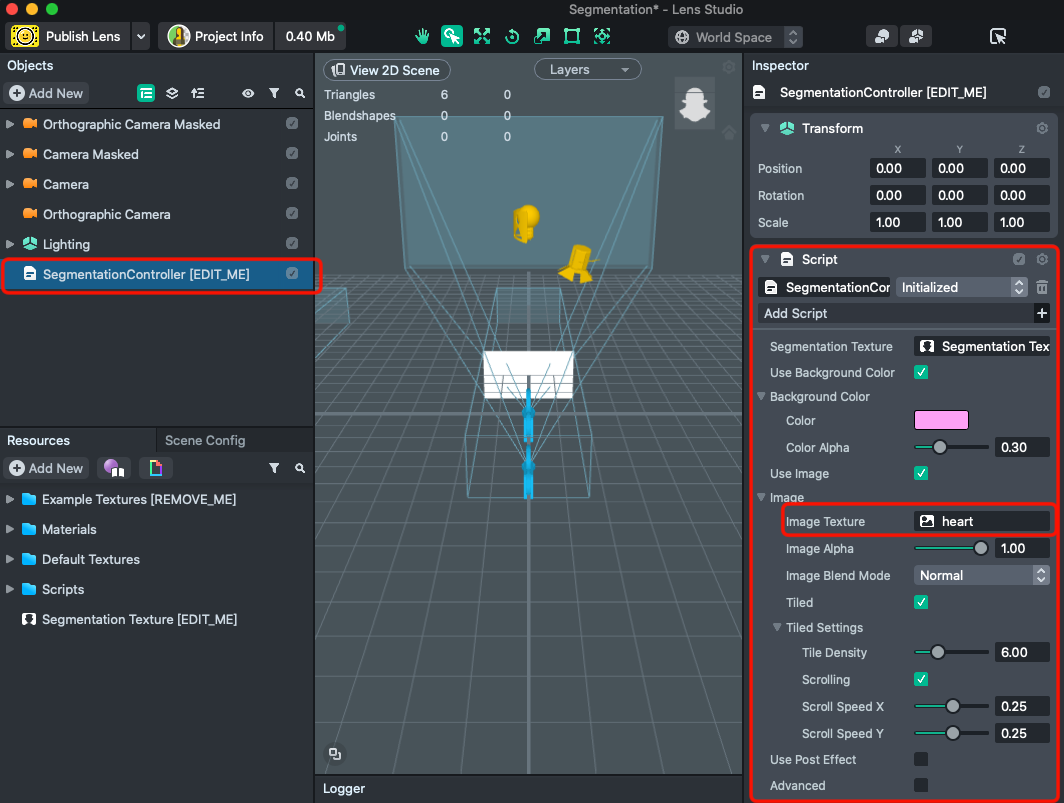Click Add New in Objects panel

[x=46, y=93]
